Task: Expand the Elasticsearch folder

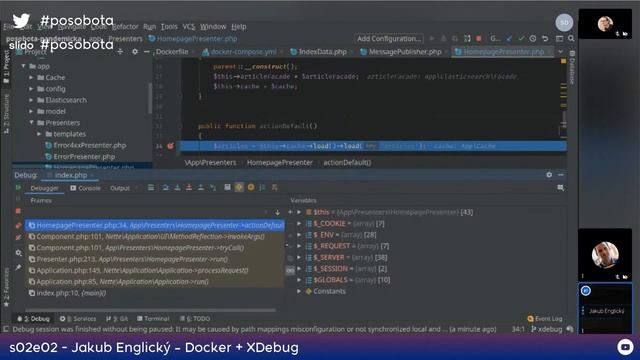Action: pos(31,100)
